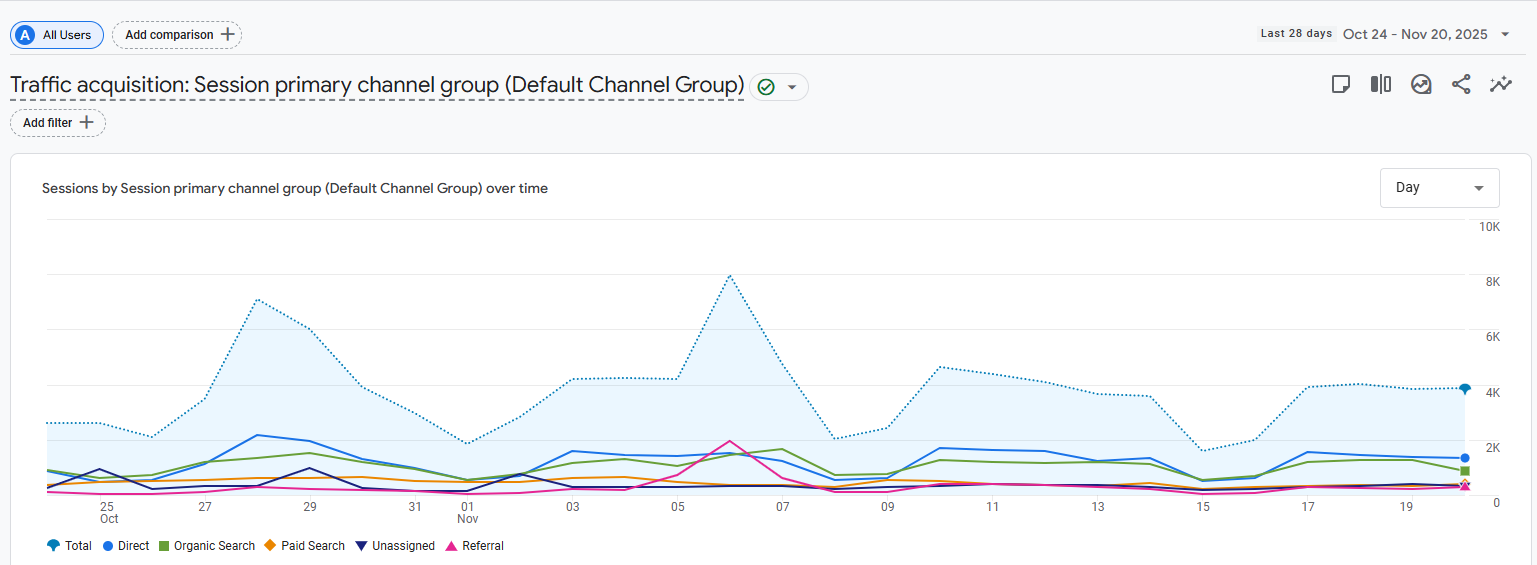Open the Insights sparkle icon
Screen dimensions: 1537x565
click(x=1500, y=85)
